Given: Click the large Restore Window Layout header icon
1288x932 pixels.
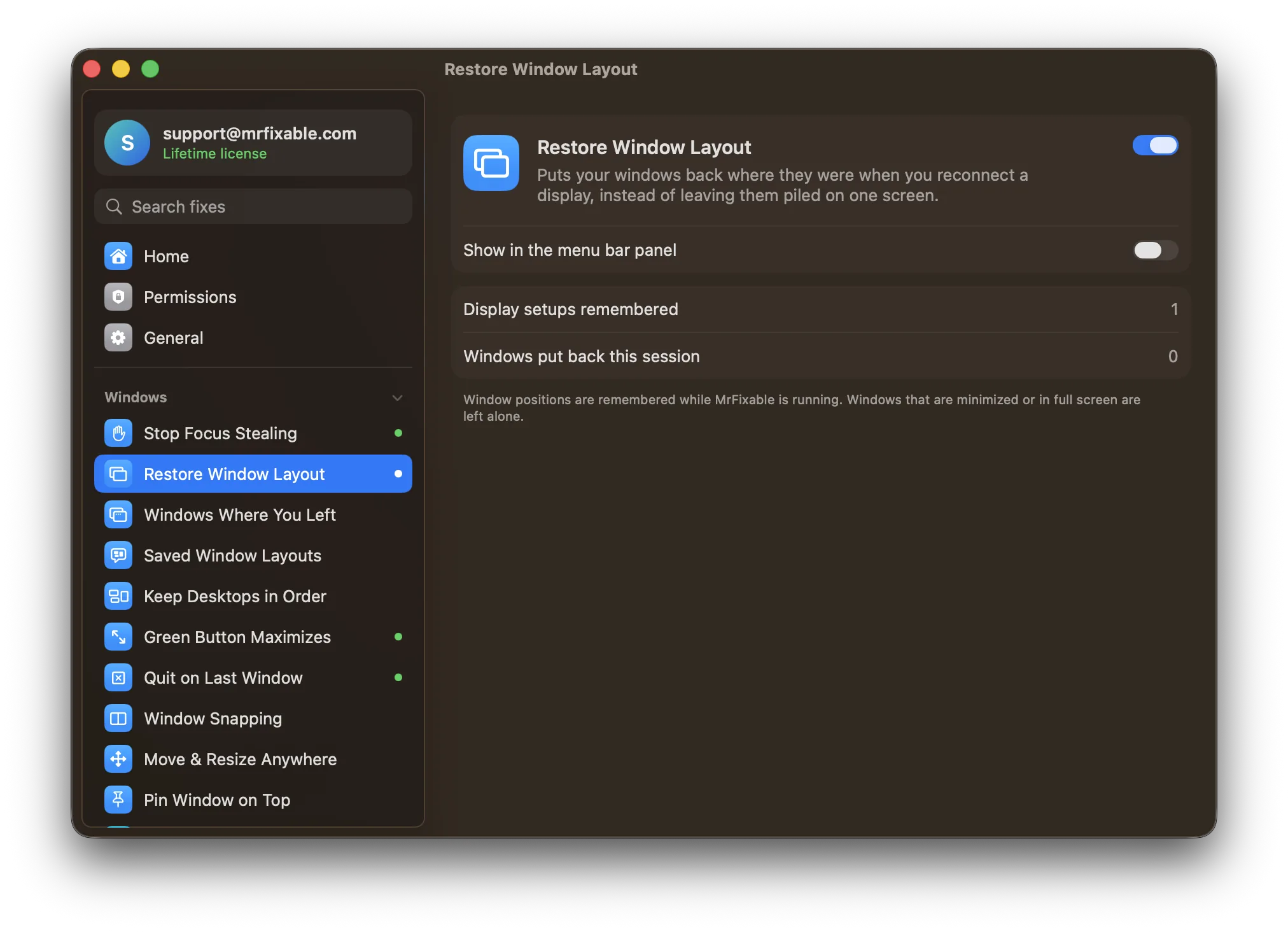Looking at the screenshot, I should [x=491, y=163].
